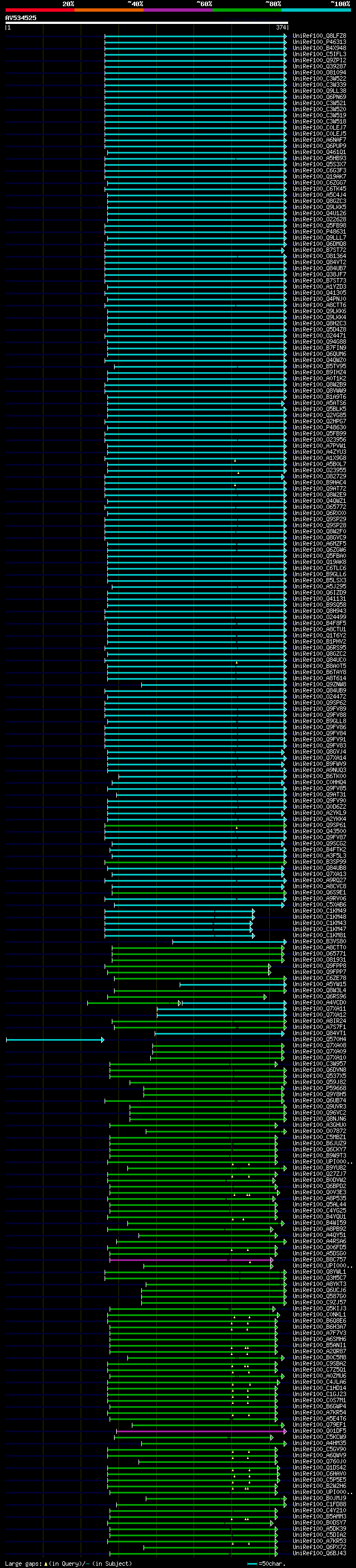Select the UniRef100_Q84UB7 label
Image resolution: width=356 pixels, height=1568 pixels.
319,269
